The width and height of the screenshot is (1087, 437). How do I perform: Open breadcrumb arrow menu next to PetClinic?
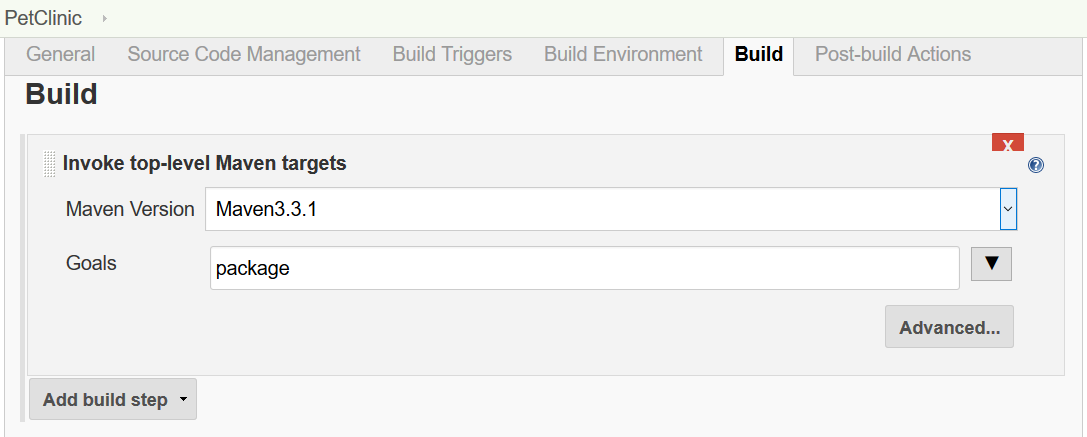(x=105, y=19)
